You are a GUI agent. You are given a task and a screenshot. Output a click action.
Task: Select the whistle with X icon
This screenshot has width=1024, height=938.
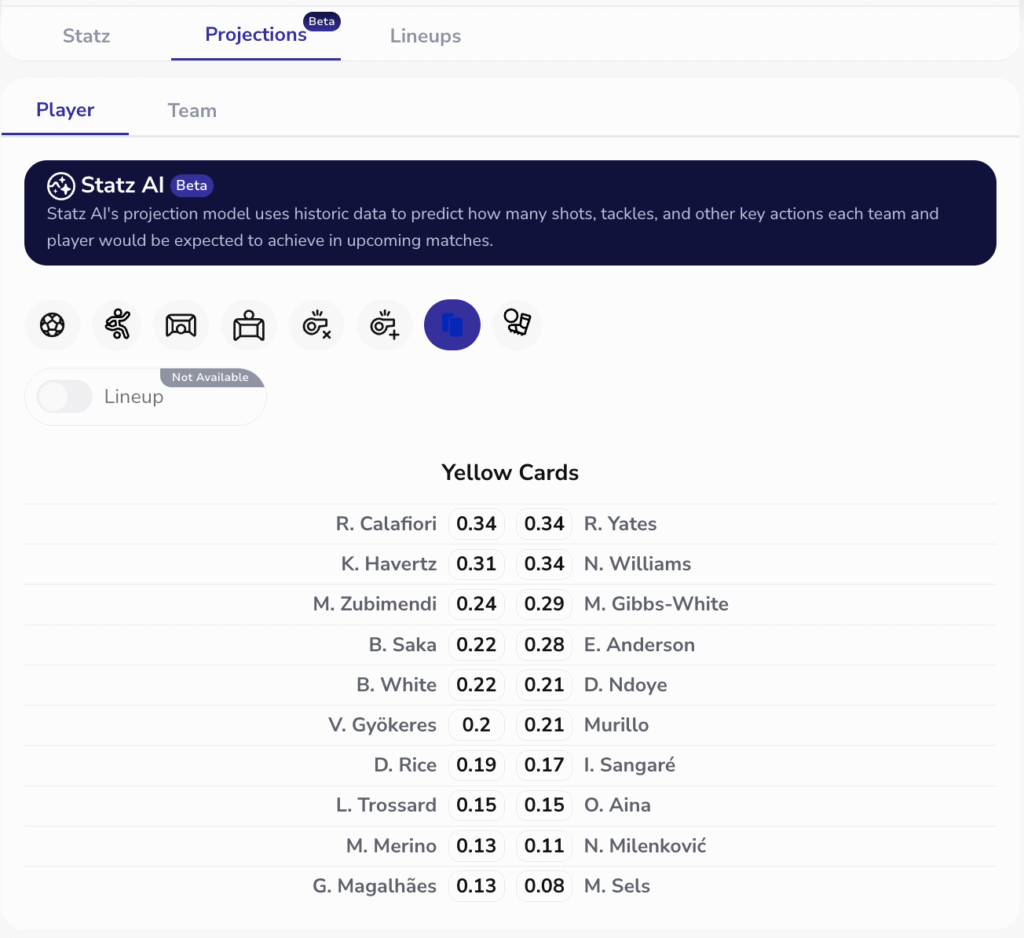coord(316,326)
